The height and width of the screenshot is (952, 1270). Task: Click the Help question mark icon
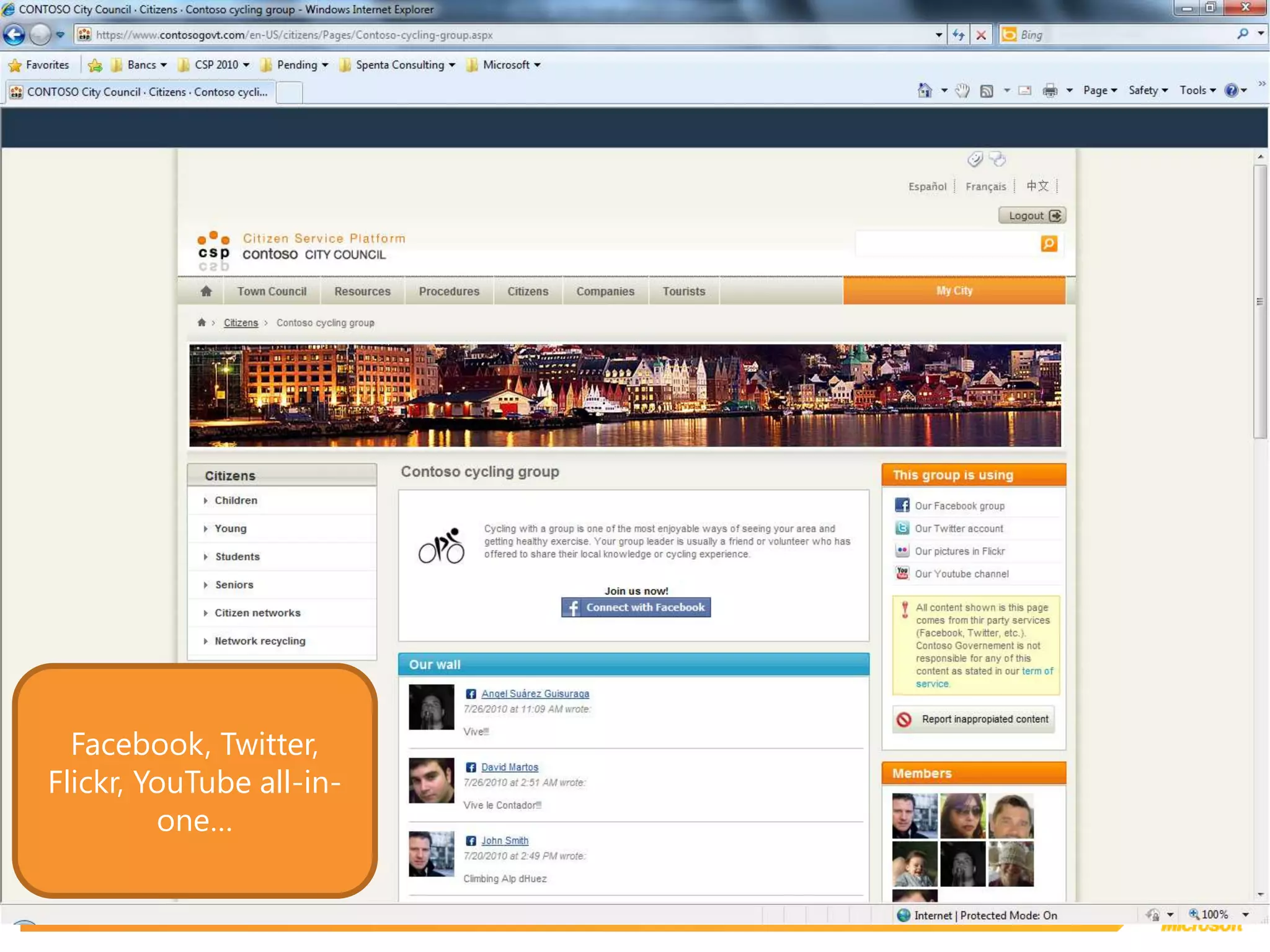pos(1231,90)
